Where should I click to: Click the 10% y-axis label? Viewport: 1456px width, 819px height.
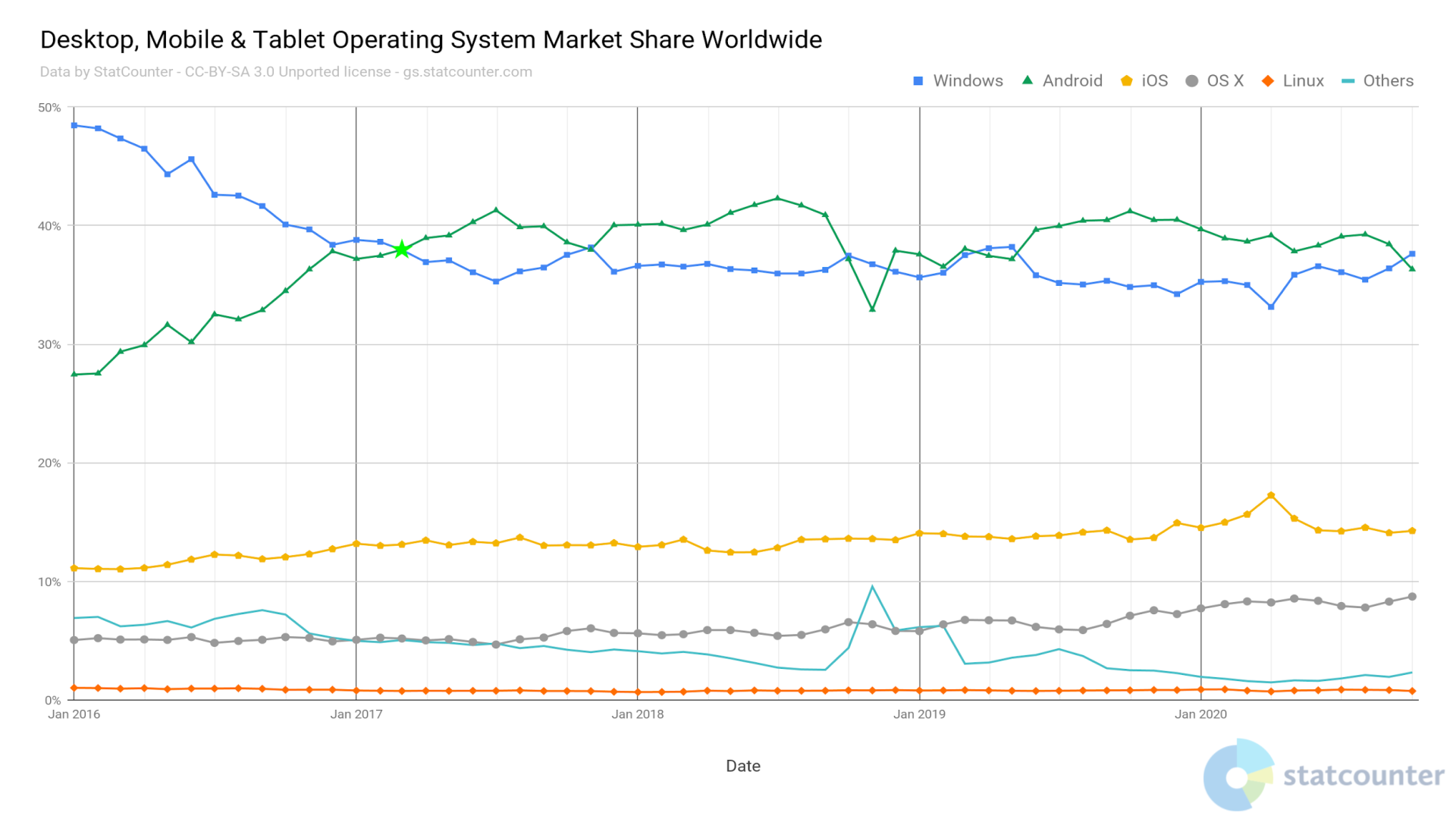pos(49,582)
